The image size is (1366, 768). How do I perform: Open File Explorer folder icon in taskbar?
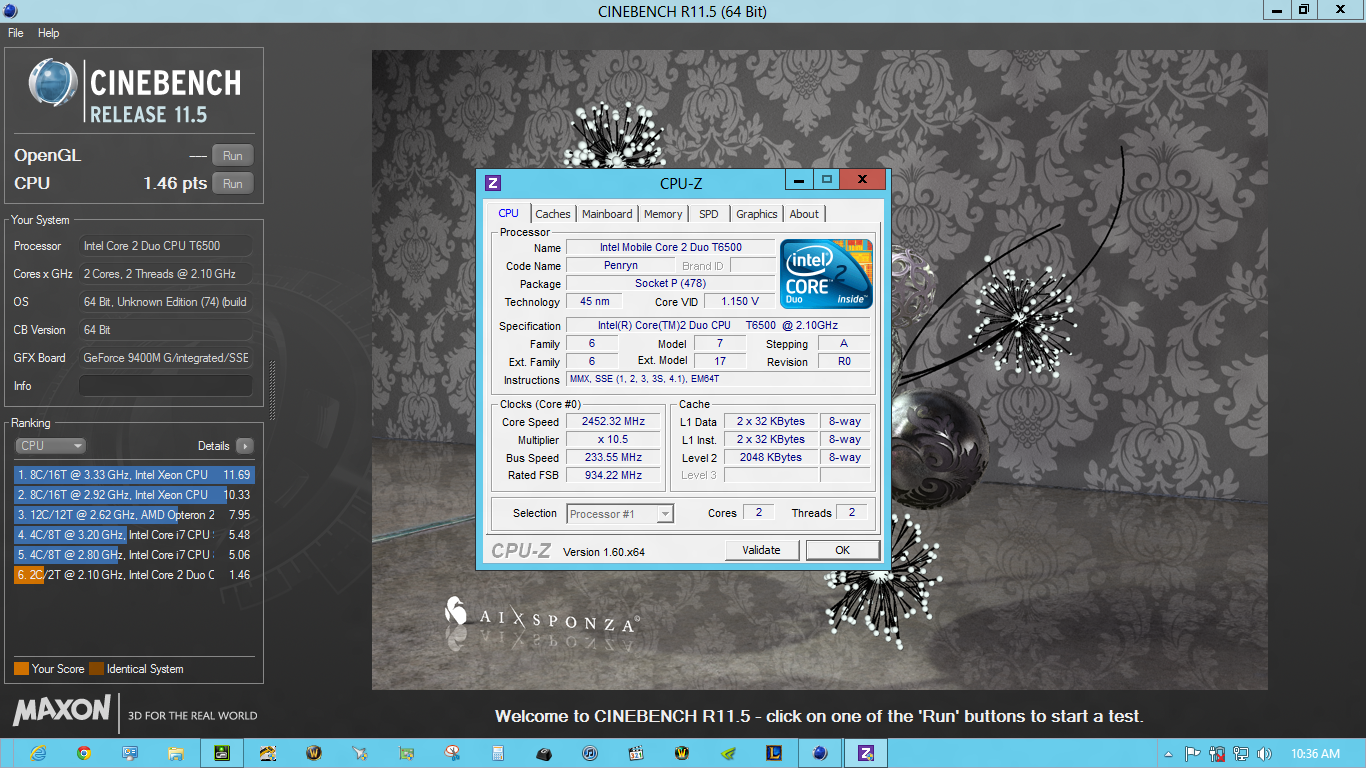tap(176, 753)
